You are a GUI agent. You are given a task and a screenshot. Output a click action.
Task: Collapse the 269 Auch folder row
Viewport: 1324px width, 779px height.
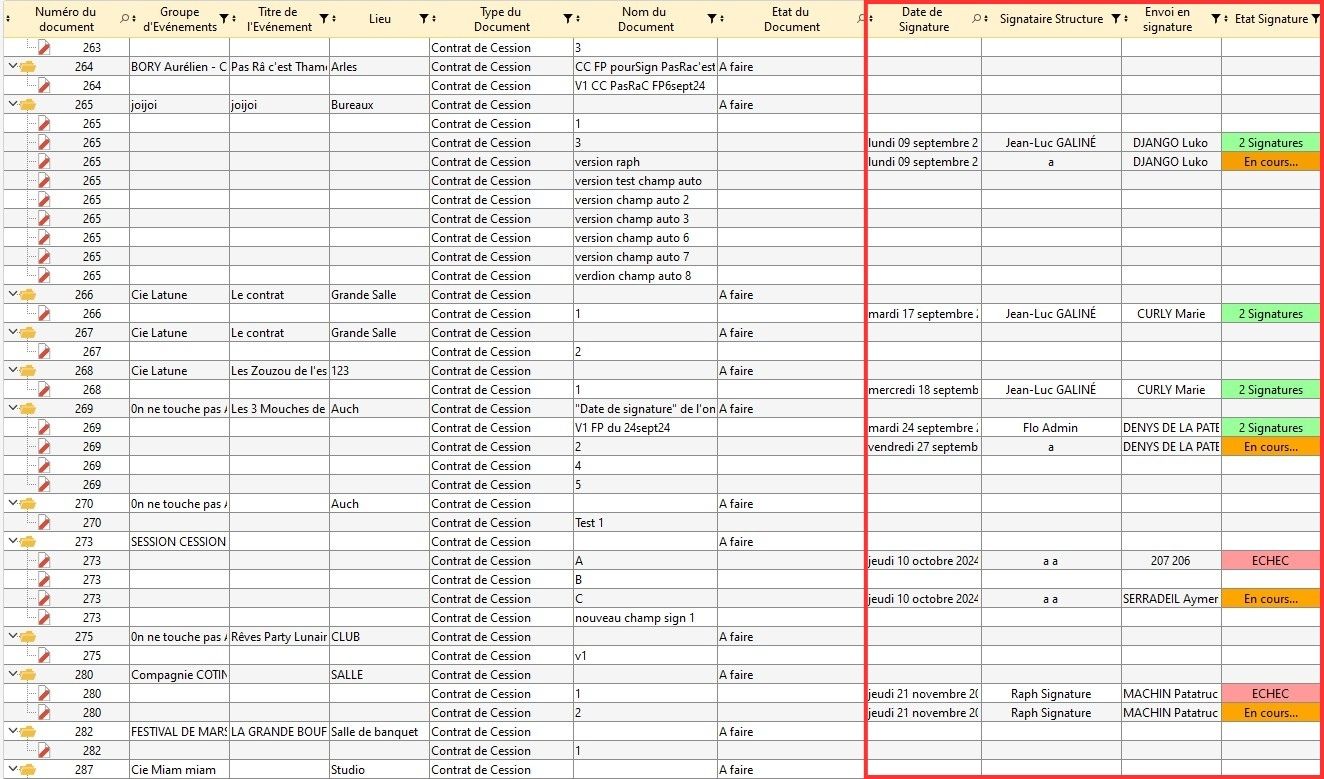pyautogui.click(x=12, y=409)
